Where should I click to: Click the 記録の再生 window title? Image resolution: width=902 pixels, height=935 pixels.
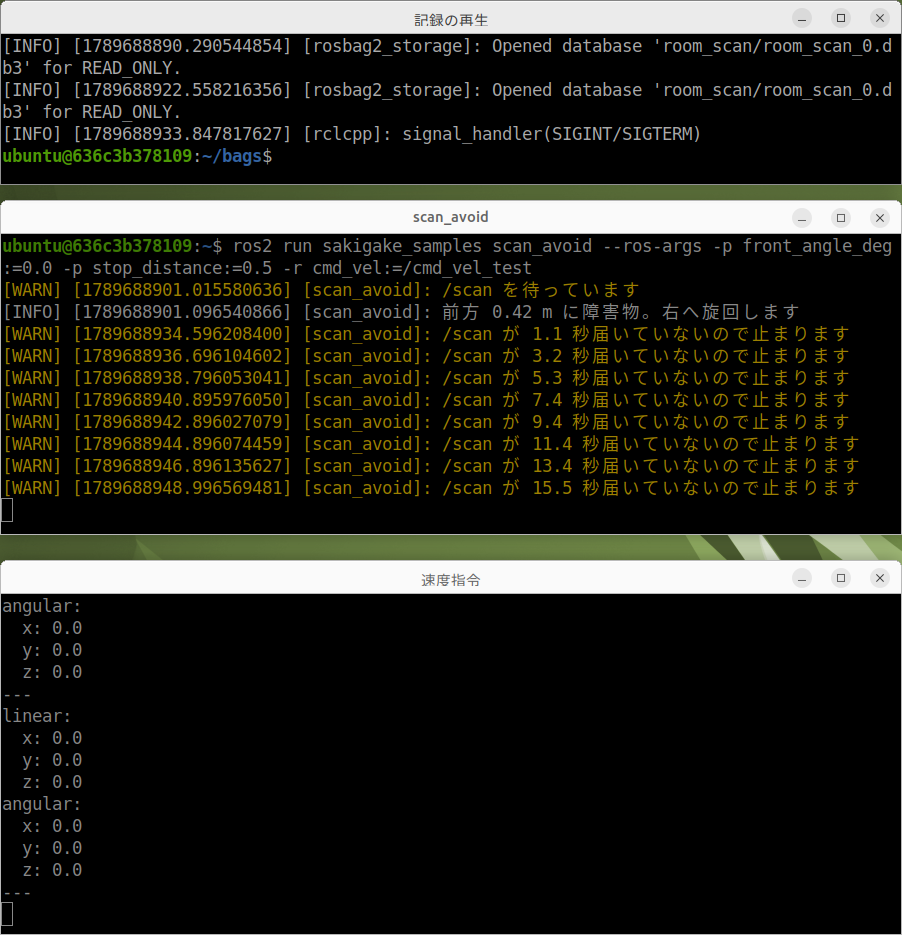point(451,20)
